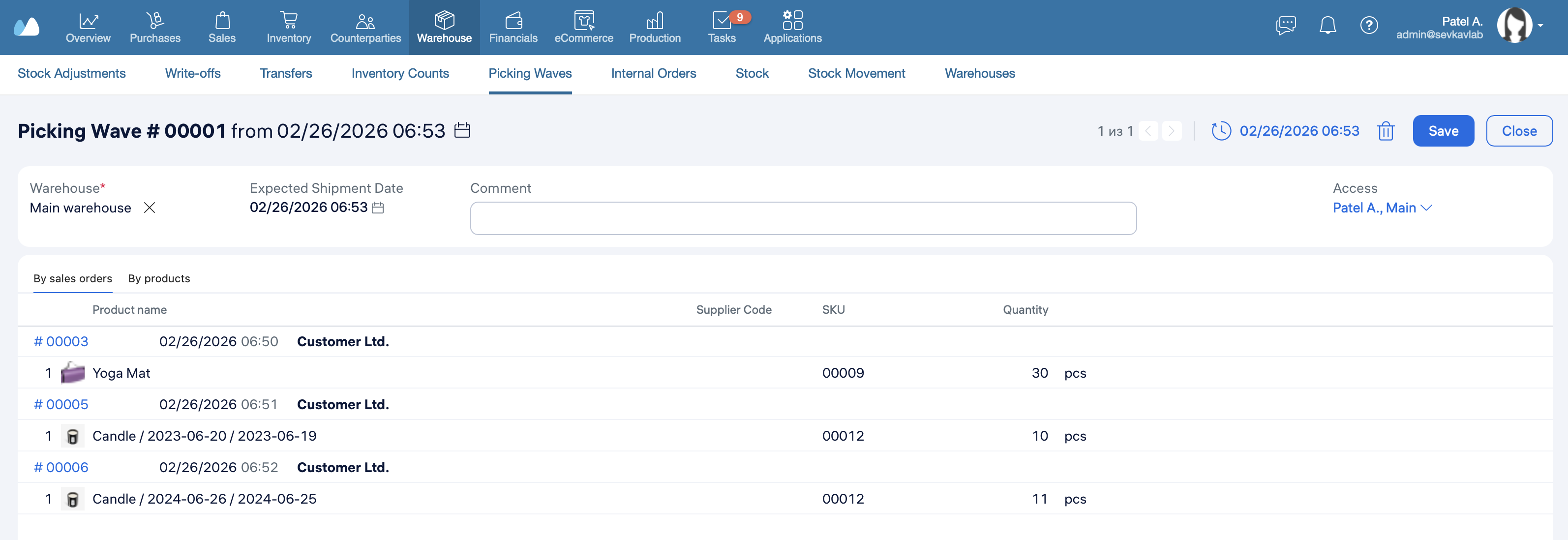Open sales order # 00003 link
Viewport: 1568px width, 540px height.
pos(61,341)
